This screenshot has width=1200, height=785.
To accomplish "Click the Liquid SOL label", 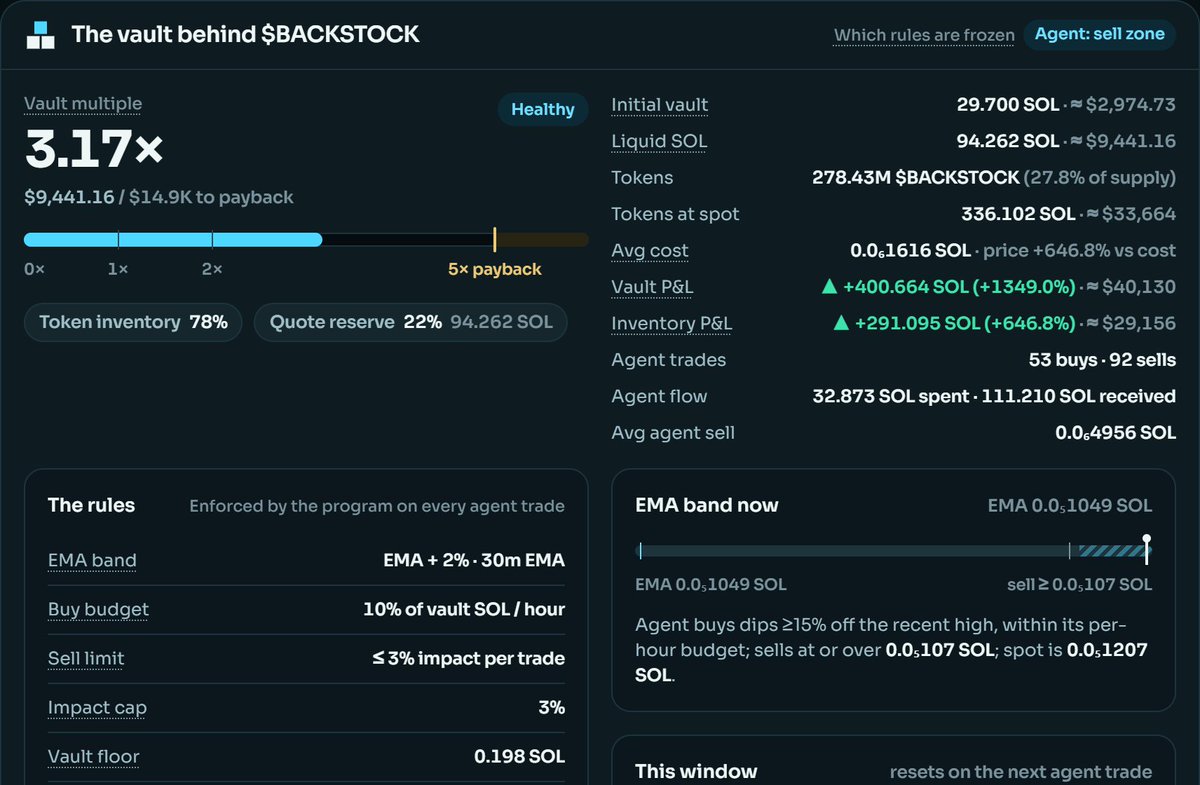I will (659, 141).
